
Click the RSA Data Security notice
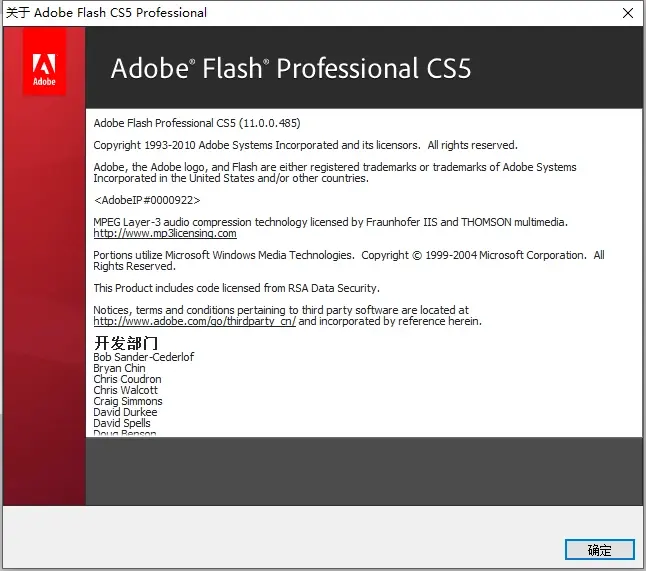pos(236,288)
